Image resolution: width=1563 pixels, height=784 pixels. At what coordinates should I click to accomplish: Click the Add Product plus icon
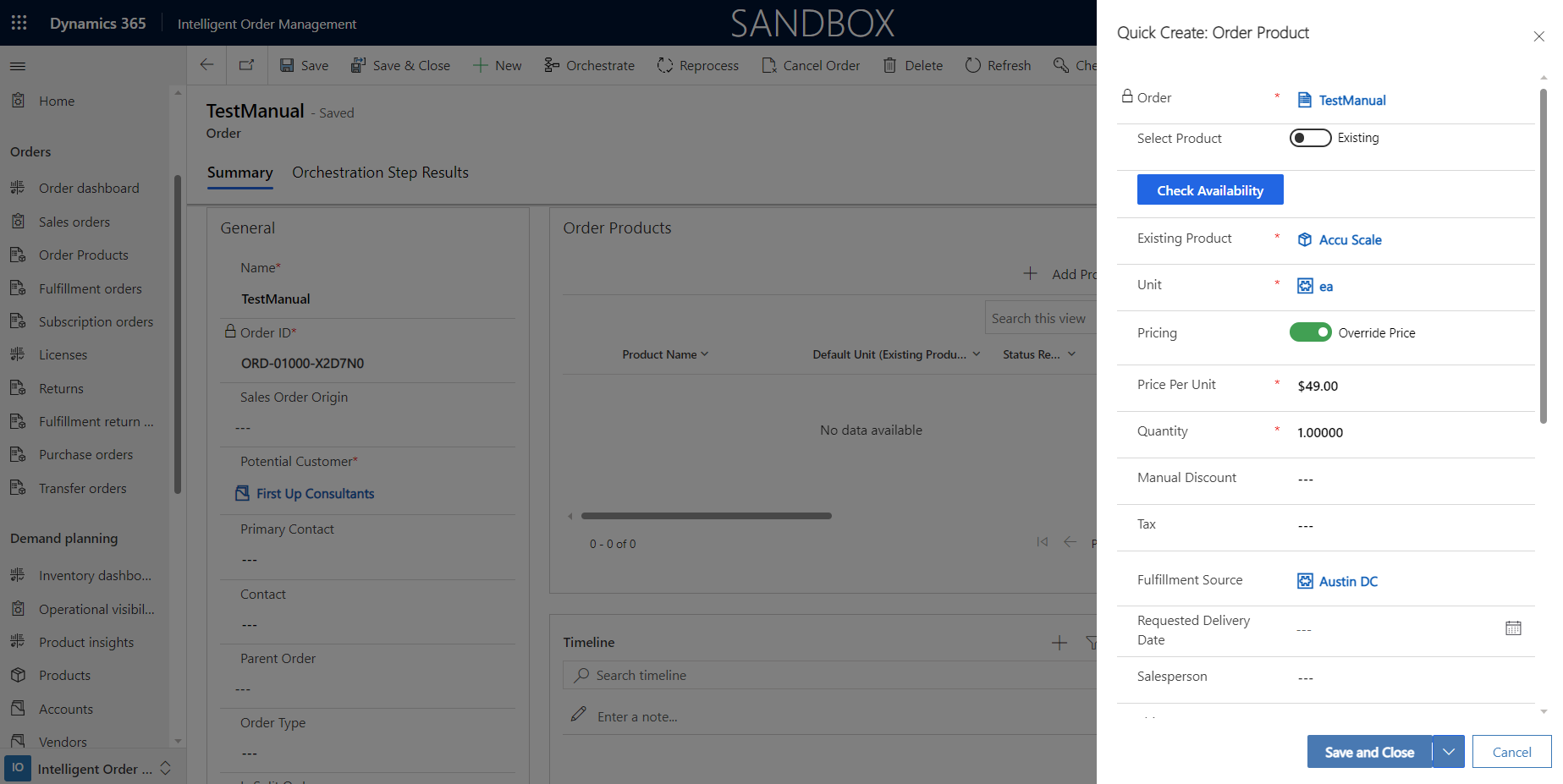point(1030,273)
